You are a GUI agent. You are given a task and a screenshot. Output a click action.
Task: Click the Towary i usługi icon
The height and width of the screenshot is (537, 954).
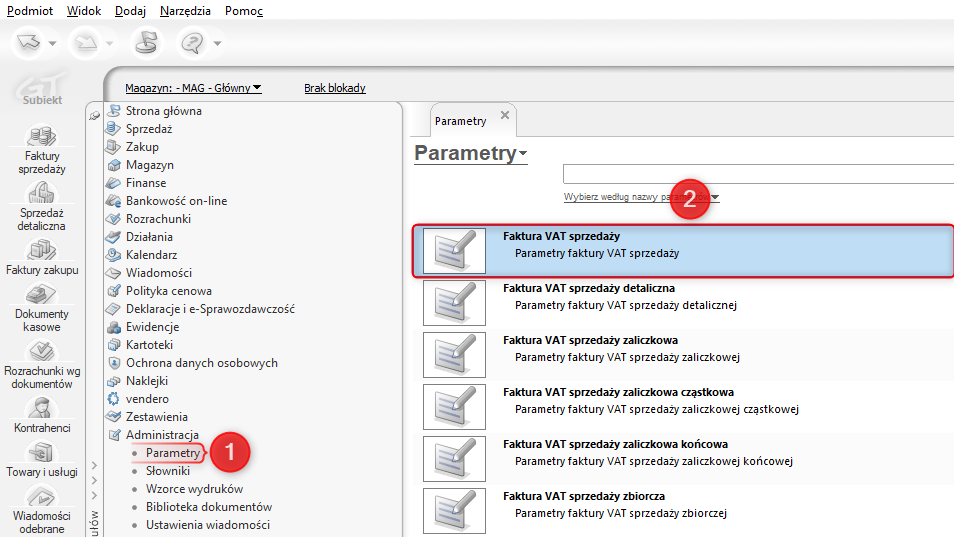(41, 454)
